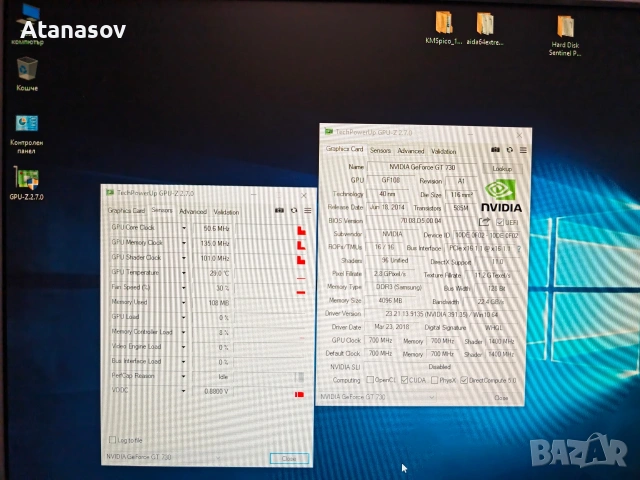Click the Name field NVIDIA GeForce GT 730
Viewport: 640px width, 480px height.
(422, 167)
